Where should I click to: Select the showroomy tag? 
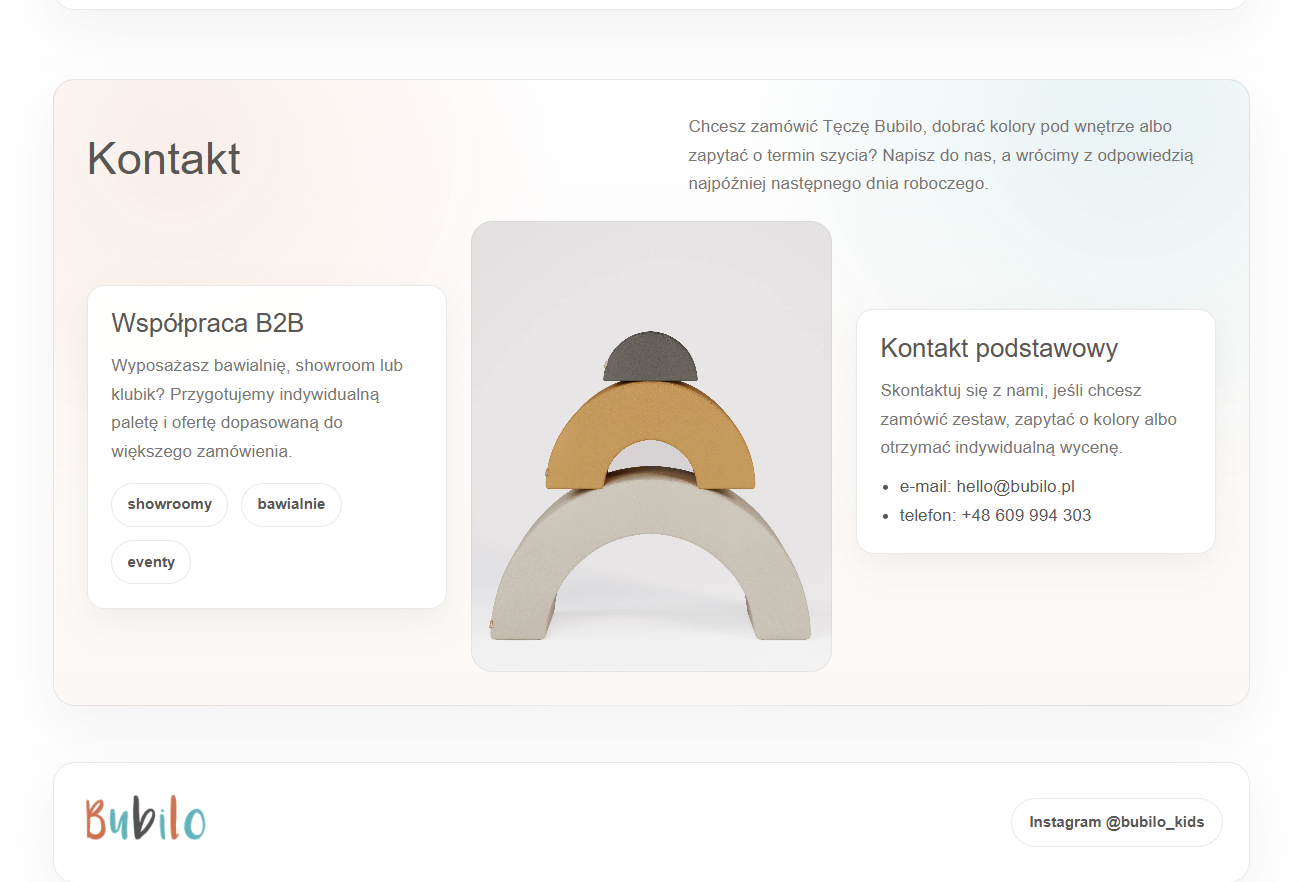tap(170, 505)
